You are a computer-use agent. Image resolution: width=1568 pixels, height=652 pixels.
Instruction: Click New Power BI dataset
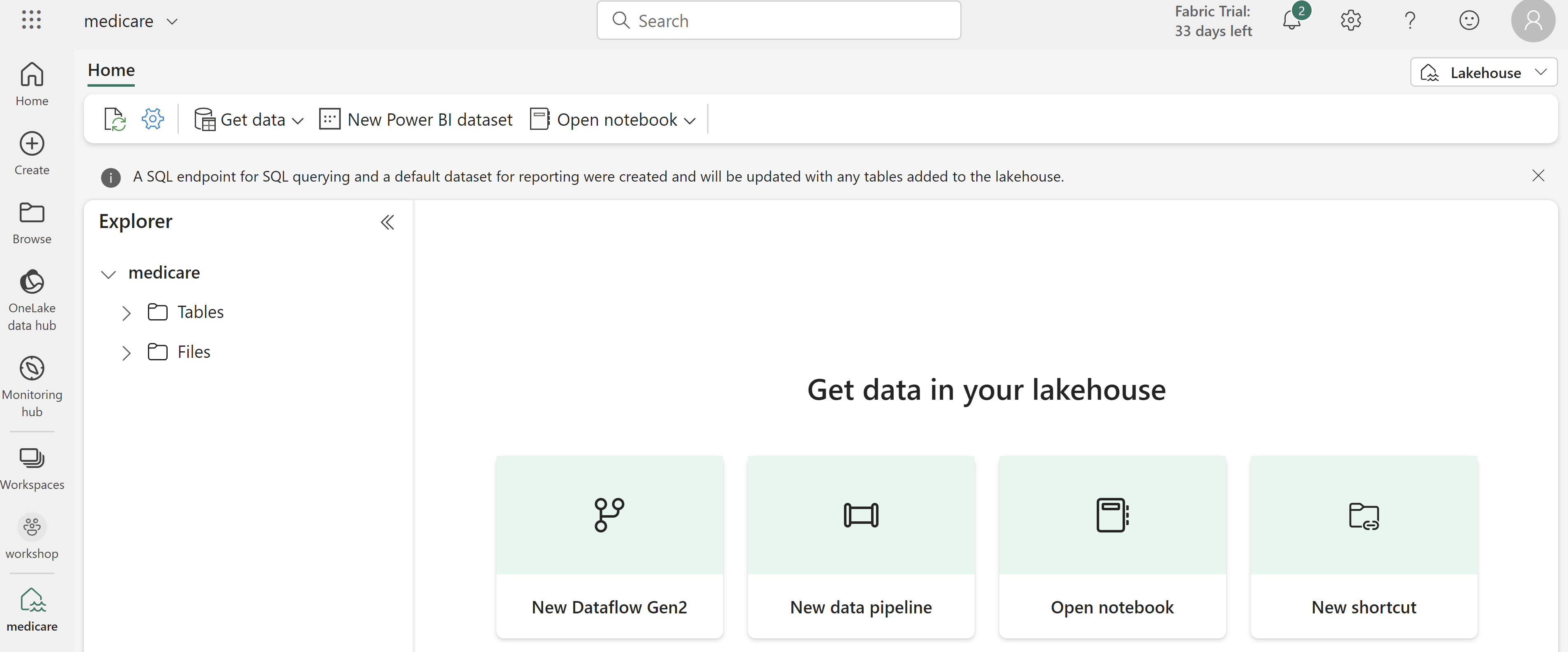click(416, 120)
